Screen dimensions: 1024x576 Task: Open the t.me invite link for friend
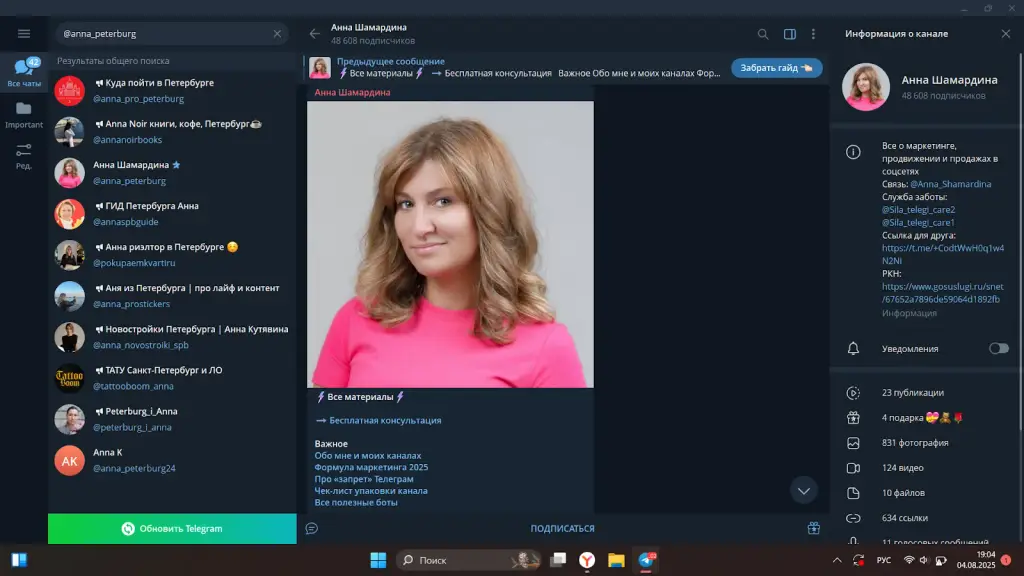coord(942,254)
